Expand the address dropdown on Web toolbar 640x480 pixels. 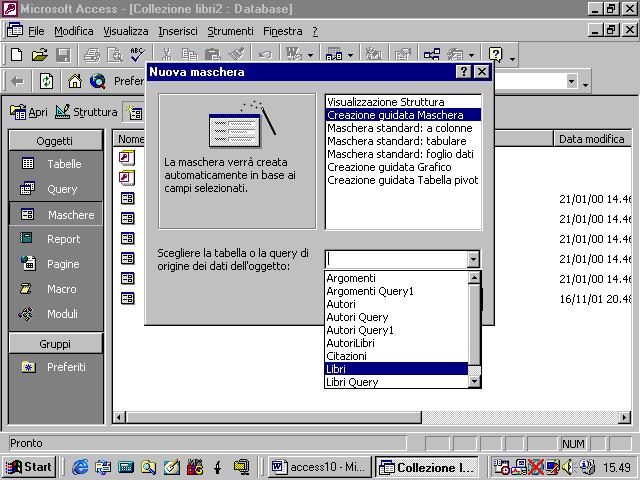(571, 81)
